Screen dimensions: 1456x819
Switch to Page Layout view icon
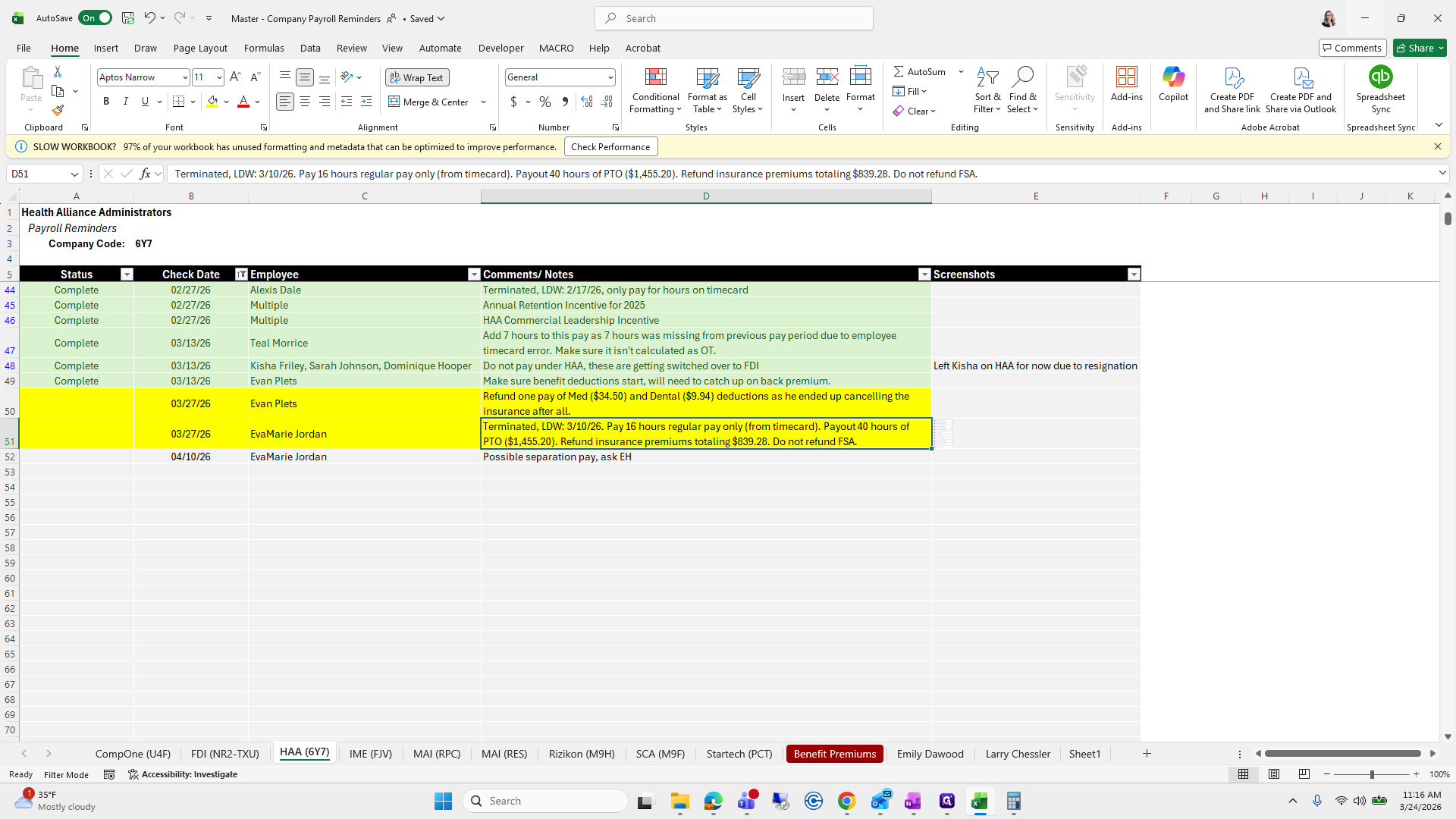click(1274, 774)
